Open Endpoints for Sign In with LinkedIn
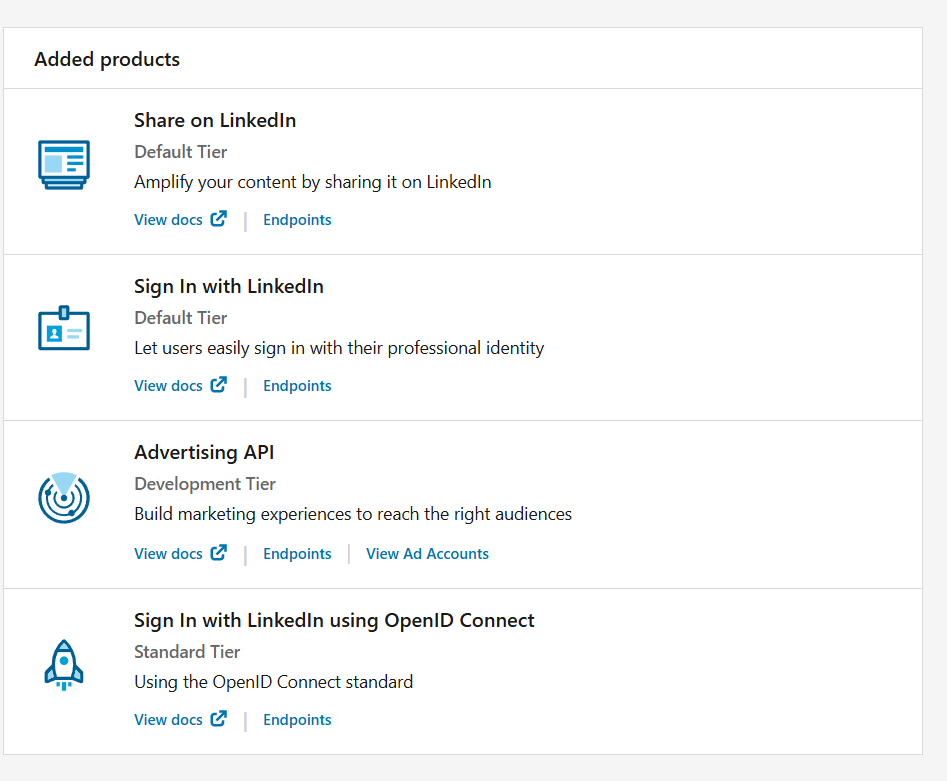This screenshot has width=947, height=781. (297, 386)
